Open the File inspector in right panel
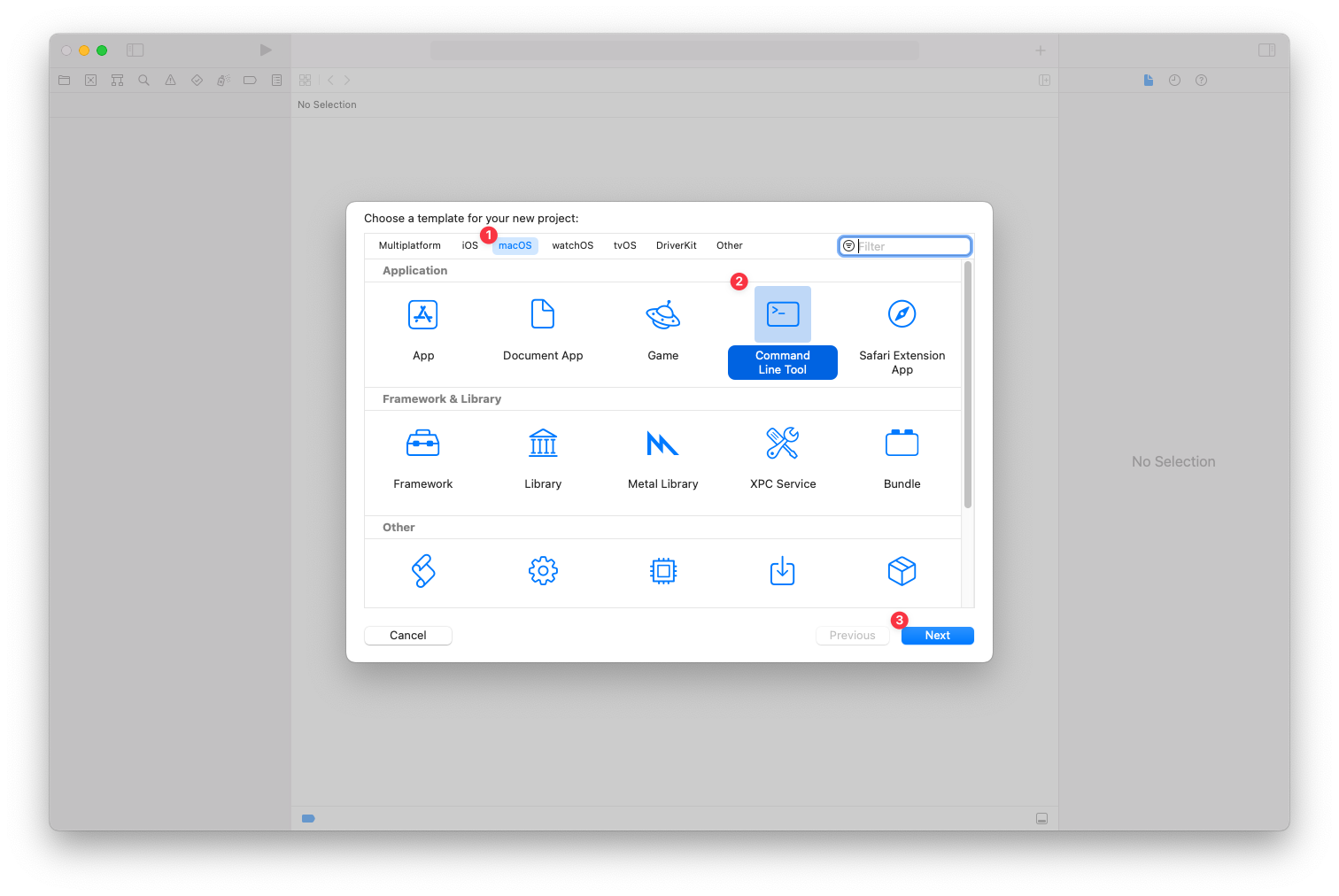The width and height of the screenshot is (1339, 896). coord(1148,80)
